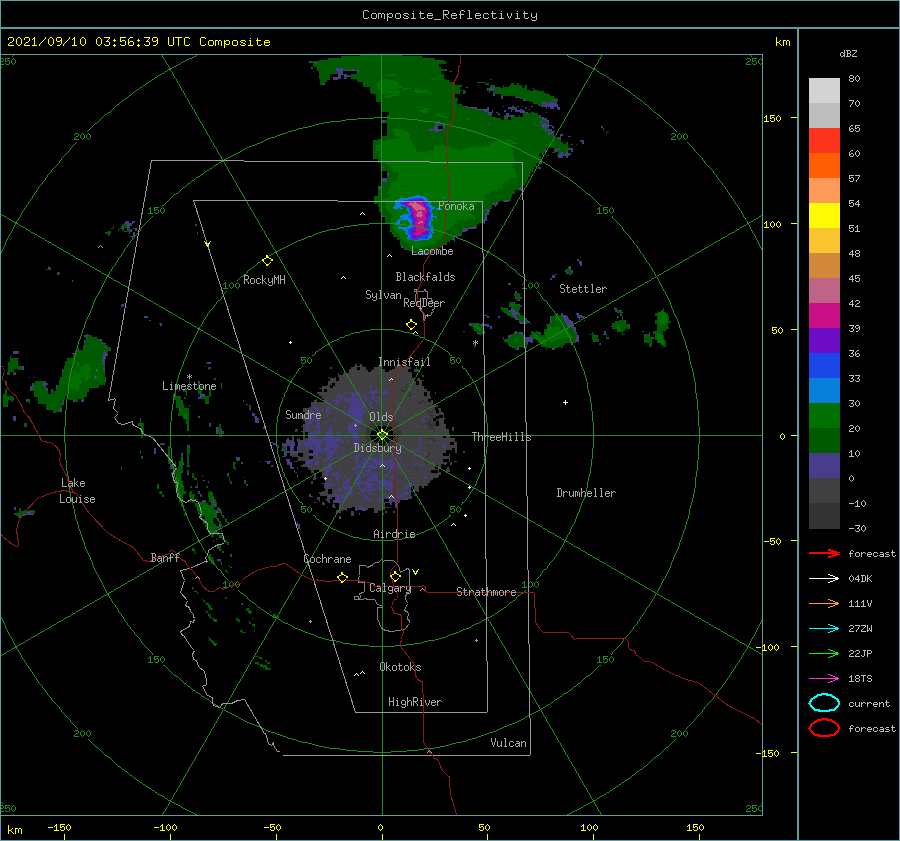Click the white plus marker north of Drumheller
The width and height of the screenshot is (900, 841).
[x=565, y=402]
